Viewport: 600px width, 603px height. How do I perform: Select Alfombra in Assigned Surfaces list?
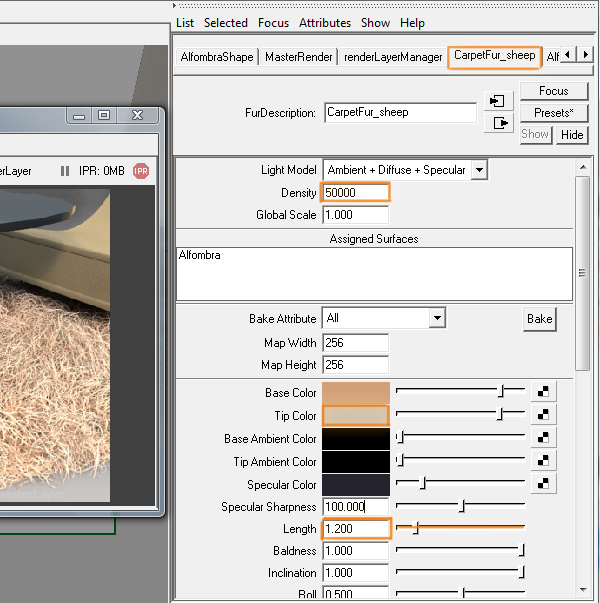200,255
